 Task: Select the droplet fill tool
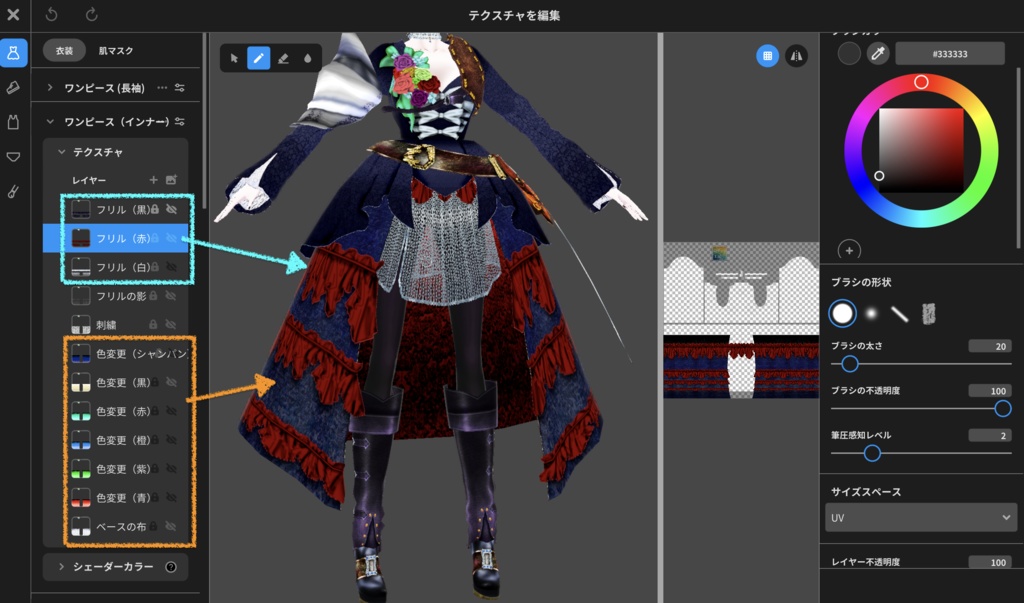tap(308, 58)
